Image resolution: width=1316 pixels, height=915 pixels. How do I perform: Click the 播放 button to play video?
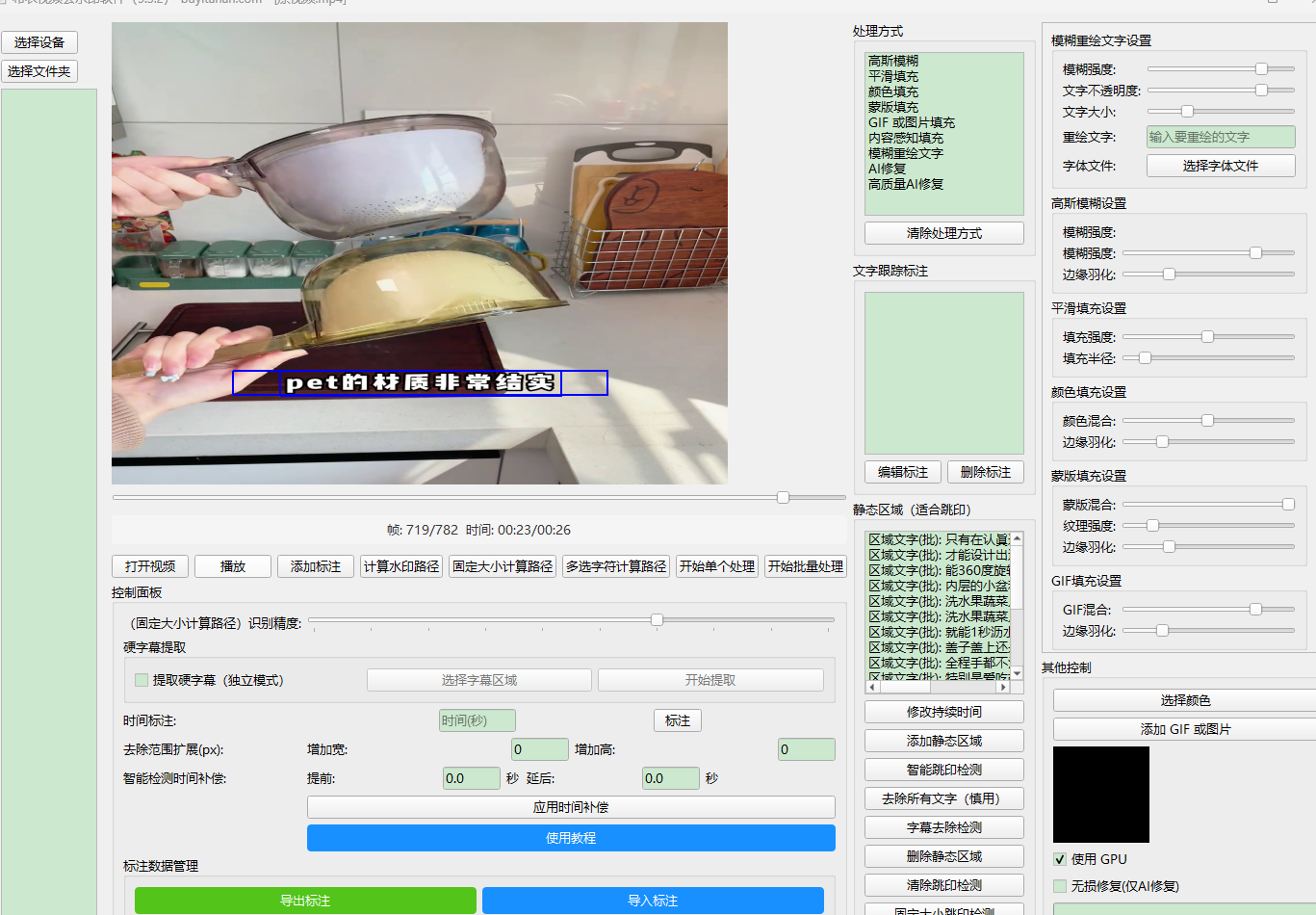[232, 566]
